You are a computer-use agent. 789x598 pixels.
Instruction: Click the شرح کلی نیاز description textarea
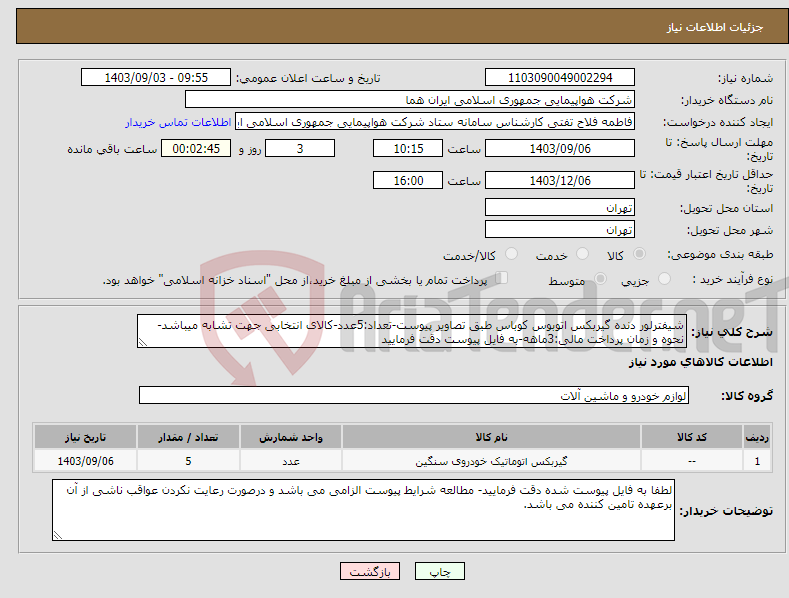[x=412, y=331]
